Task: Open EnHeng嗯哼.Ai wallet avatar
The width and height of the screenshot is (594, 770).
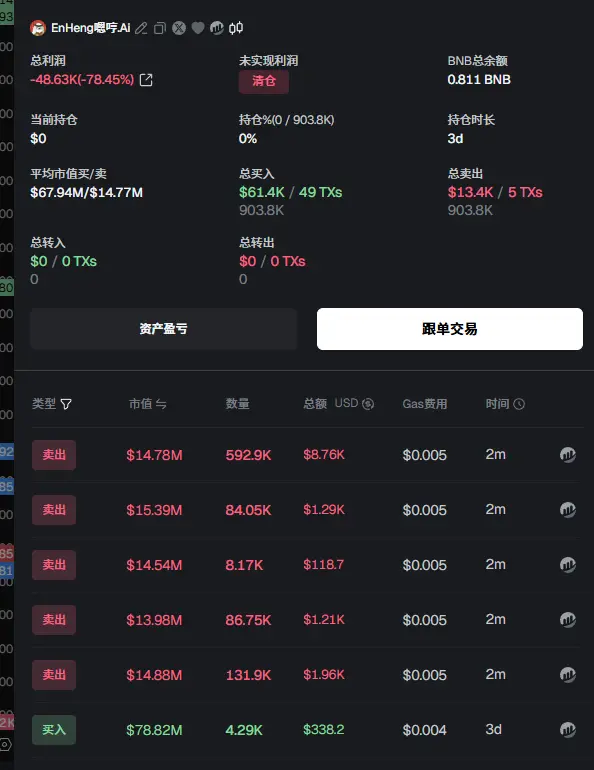Action: click(38, 28)
